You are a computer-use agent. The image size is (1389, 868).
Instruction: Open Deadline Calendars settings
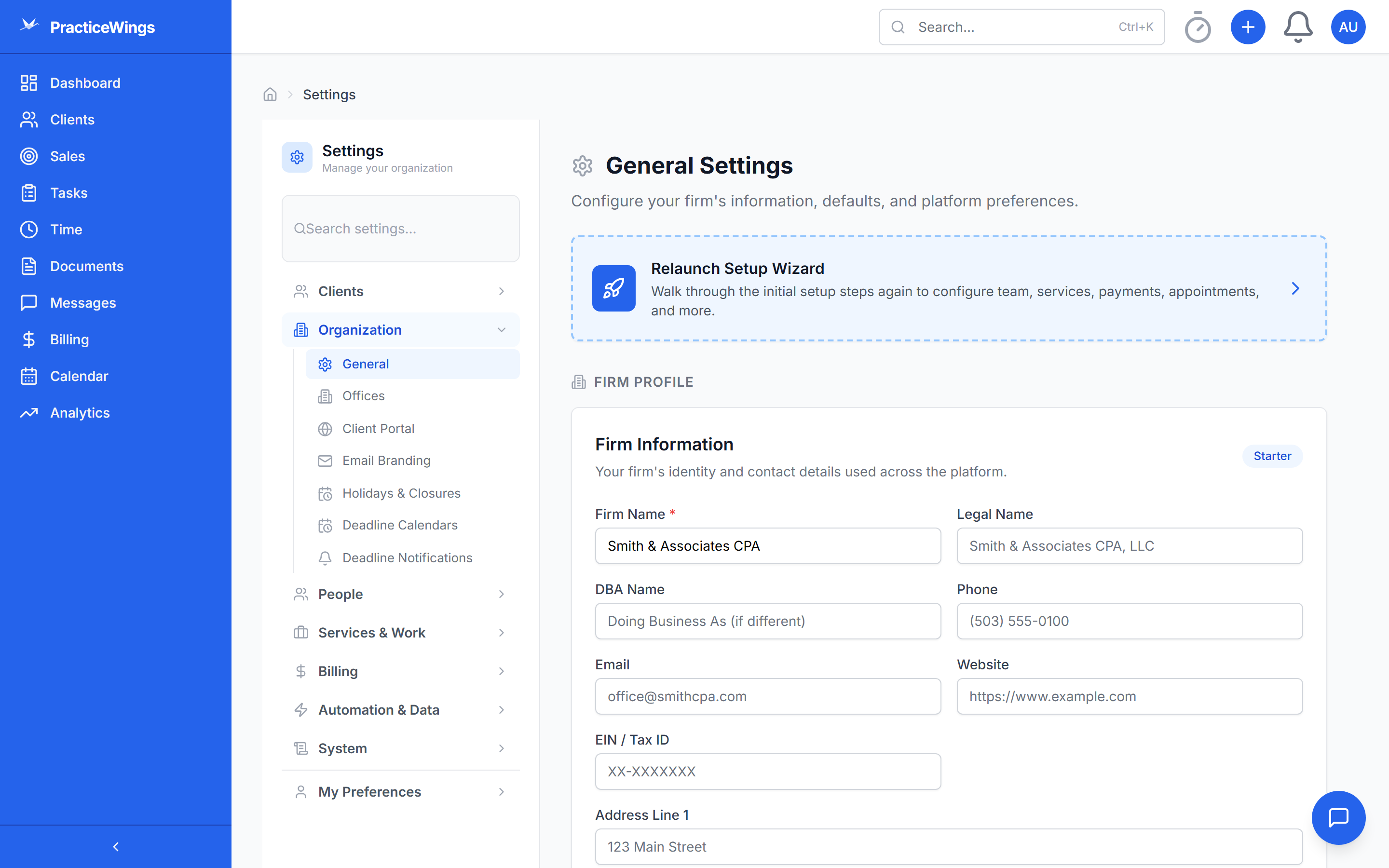tap(413, 525)
